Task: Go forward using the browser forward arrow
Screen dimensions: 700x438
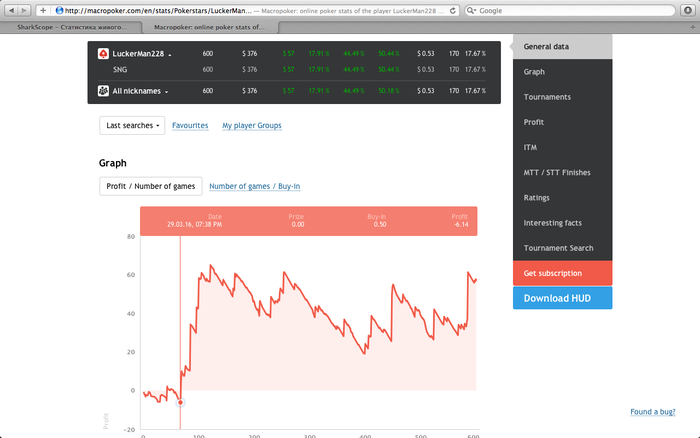Action: (x=24, y=10)
